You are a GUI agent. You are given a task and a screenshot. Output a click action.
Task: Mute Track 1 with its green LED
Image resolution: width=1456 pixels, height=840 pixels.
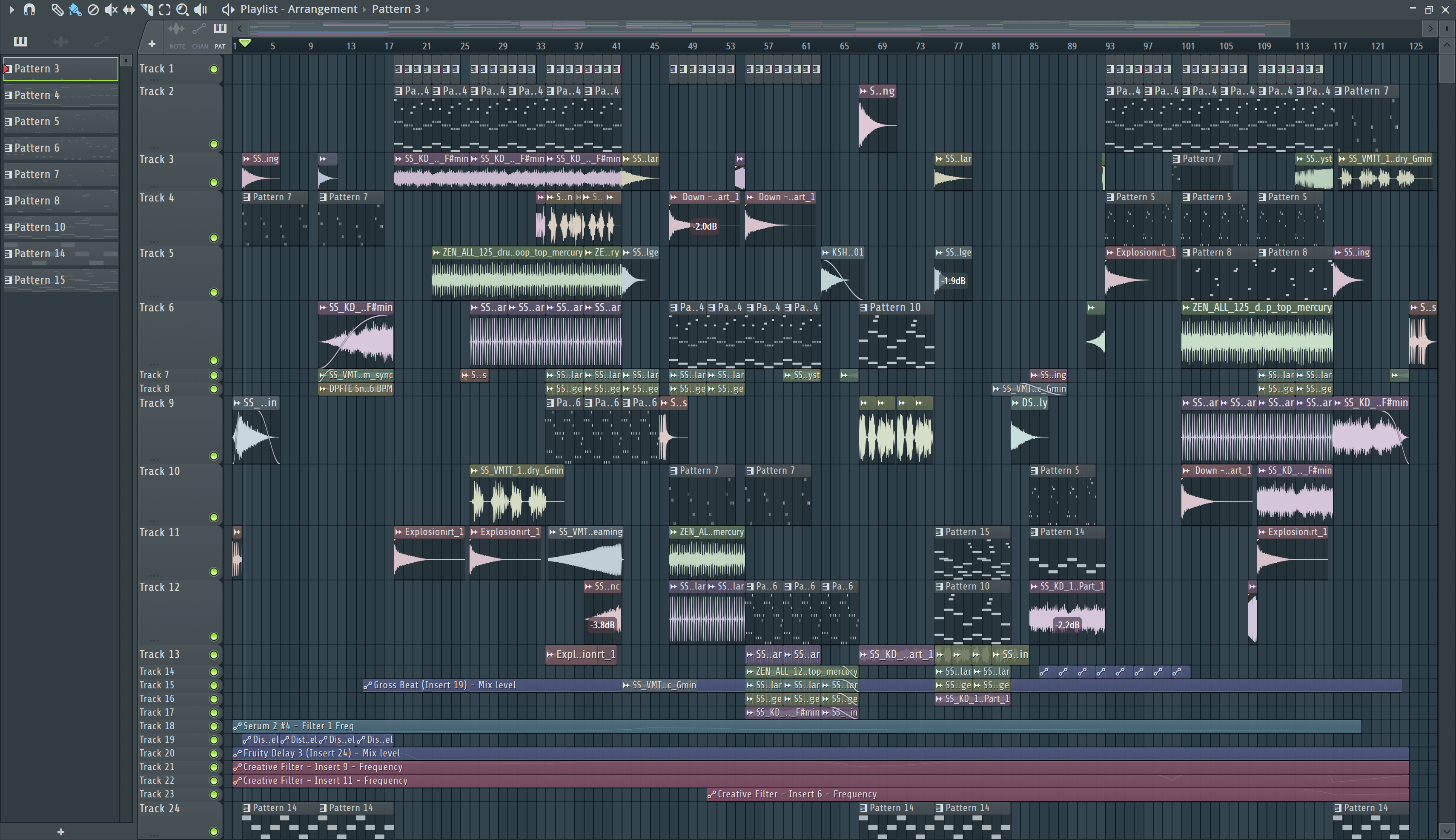click(214, 69)
